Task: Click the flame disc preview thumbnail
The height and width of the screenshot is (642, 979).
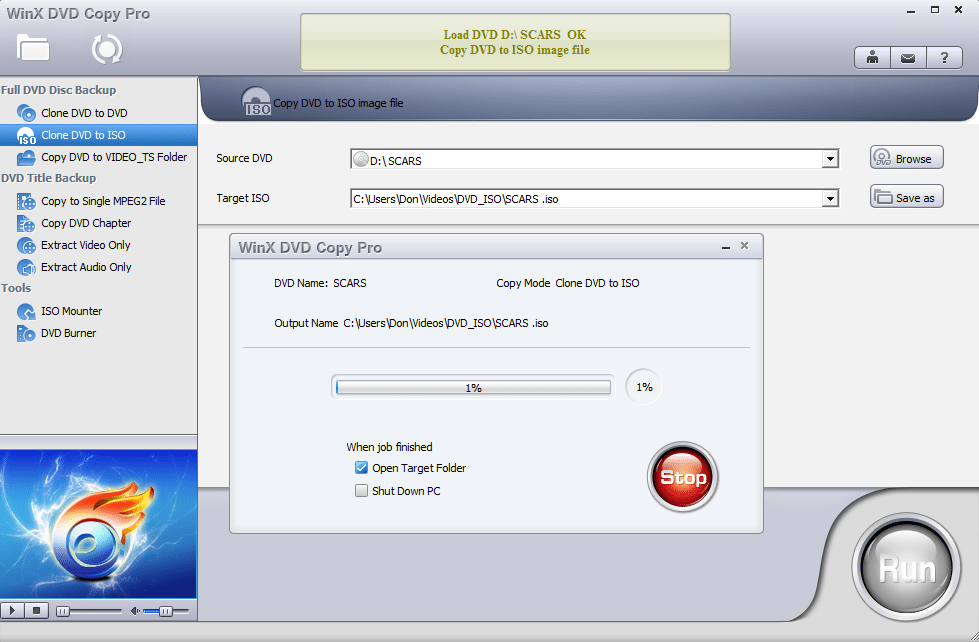Action: (x=98, y=523)
